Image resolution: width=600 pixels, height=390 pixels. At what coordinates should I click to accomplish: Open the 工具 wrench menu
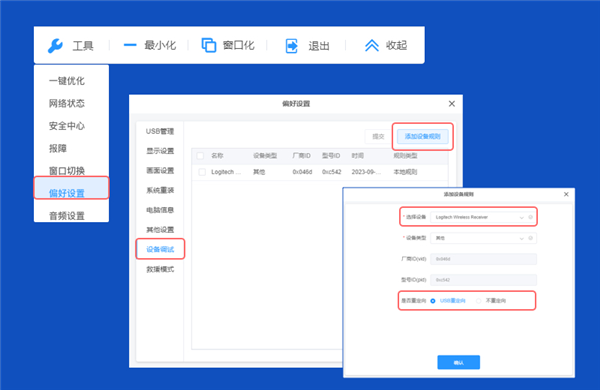[71, 46]
